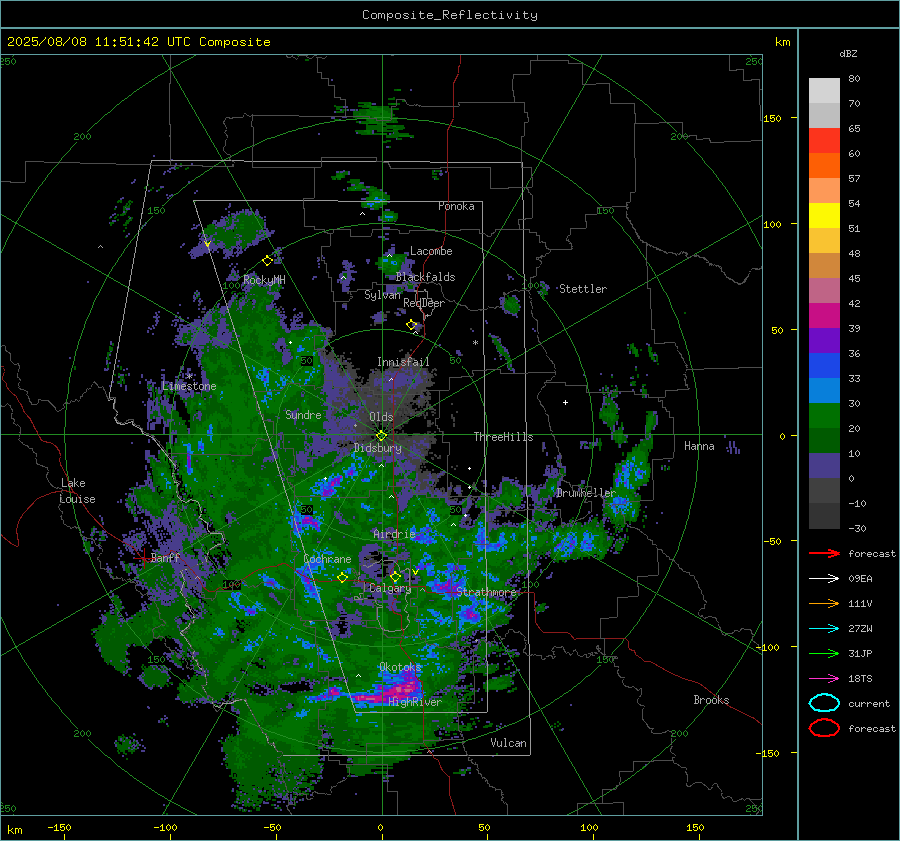Click the light gray 70-80 dBZ swatch
Screen dimensions: 900x841
pyautogui.click(x=824, y=91)
